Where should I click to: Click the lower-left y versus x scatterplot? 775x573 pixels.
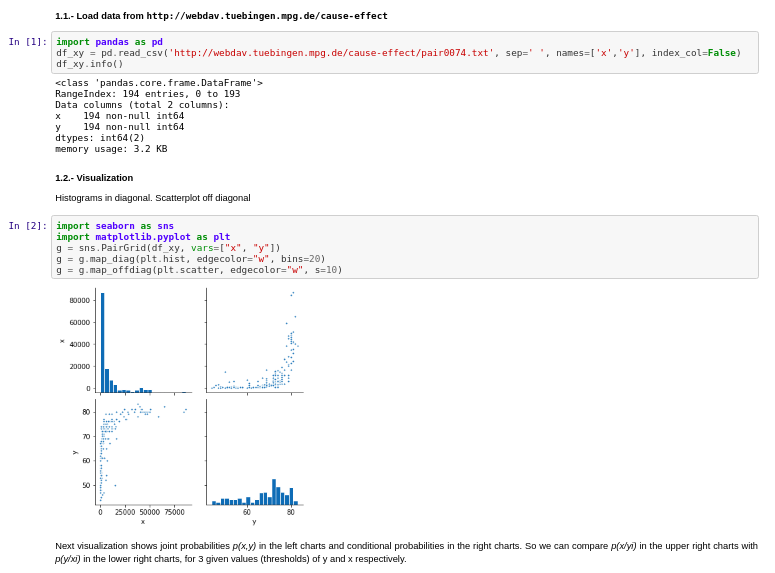(144, 452)
